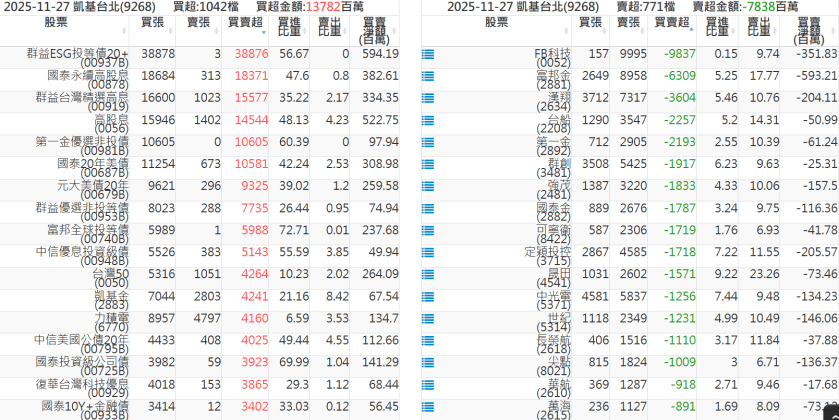Click the left table 股票 column header
839x420 pixels.
(x=58, y=22)
